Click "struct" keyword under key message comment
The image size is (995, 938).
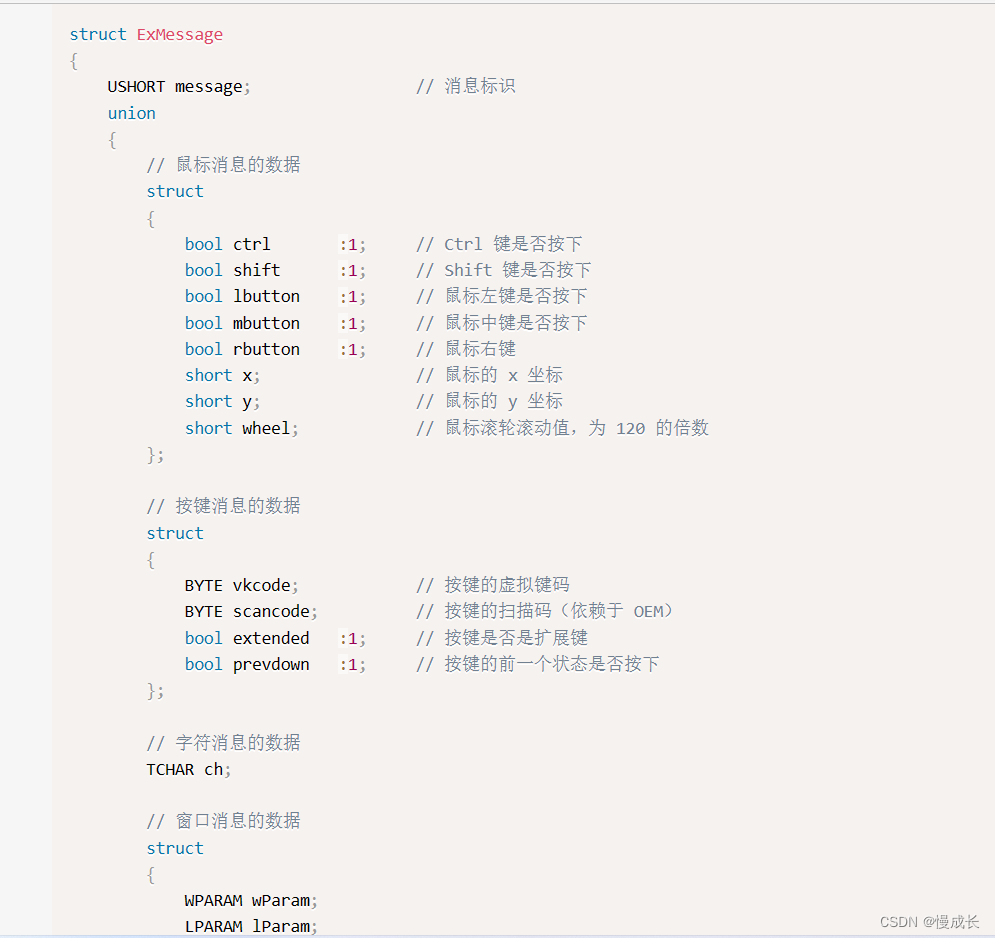(x=175, y=533)
